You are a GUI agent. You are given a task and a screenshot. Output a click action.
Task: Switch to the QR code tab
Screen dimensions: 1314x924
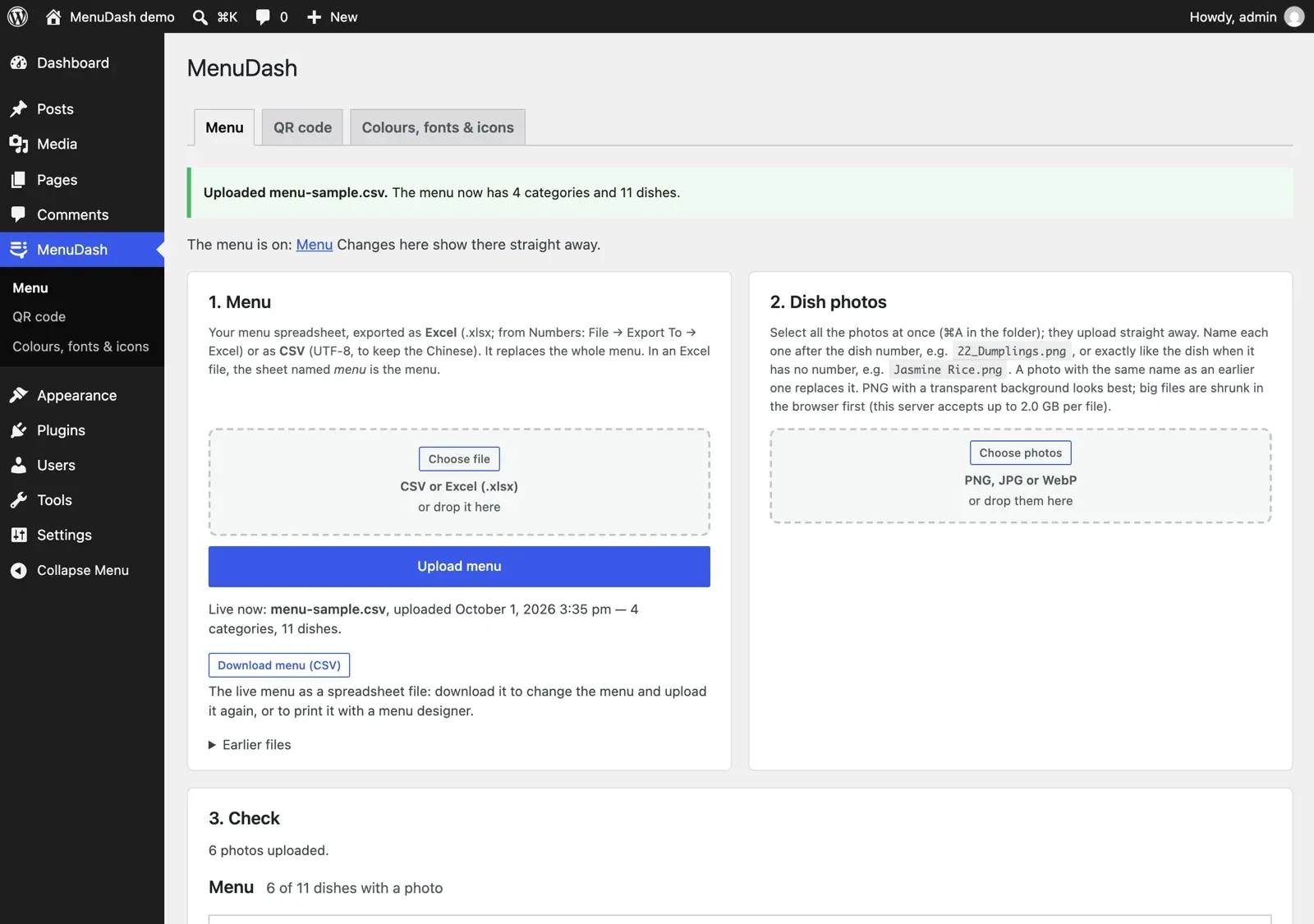302,127
